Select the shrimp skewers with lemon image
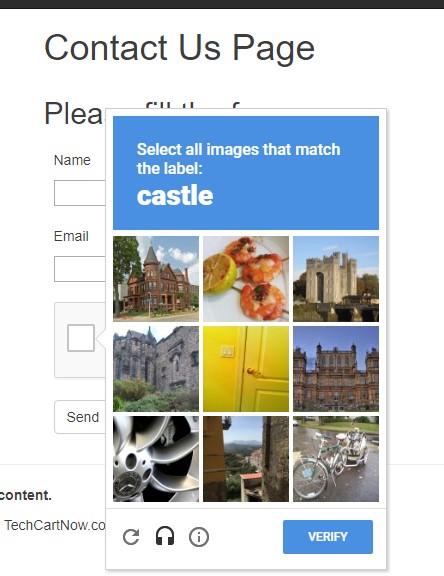This screenshot has height=576, width=444. [x=246, y=279]
